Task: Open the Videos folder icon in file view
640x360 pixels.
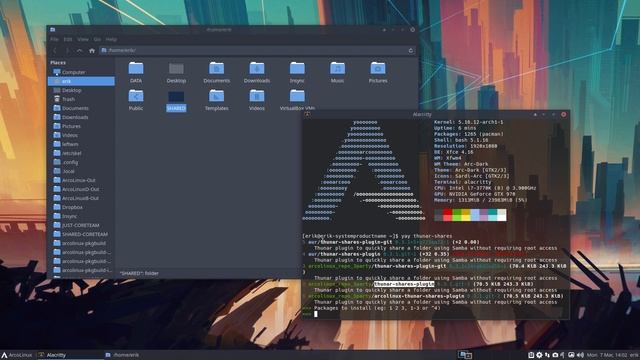Action: 257,100
